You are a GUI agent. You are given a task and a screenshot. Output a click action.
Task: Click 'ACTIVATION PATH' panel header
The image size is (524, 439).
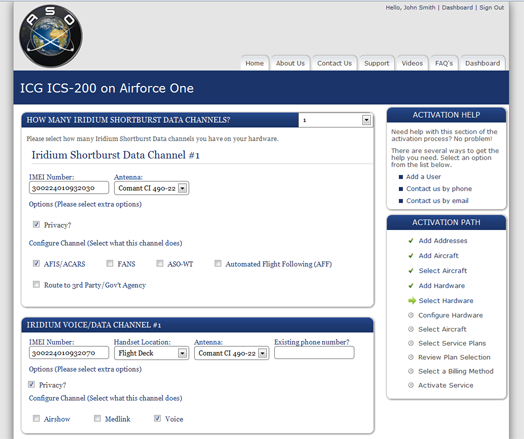[446, 223]
